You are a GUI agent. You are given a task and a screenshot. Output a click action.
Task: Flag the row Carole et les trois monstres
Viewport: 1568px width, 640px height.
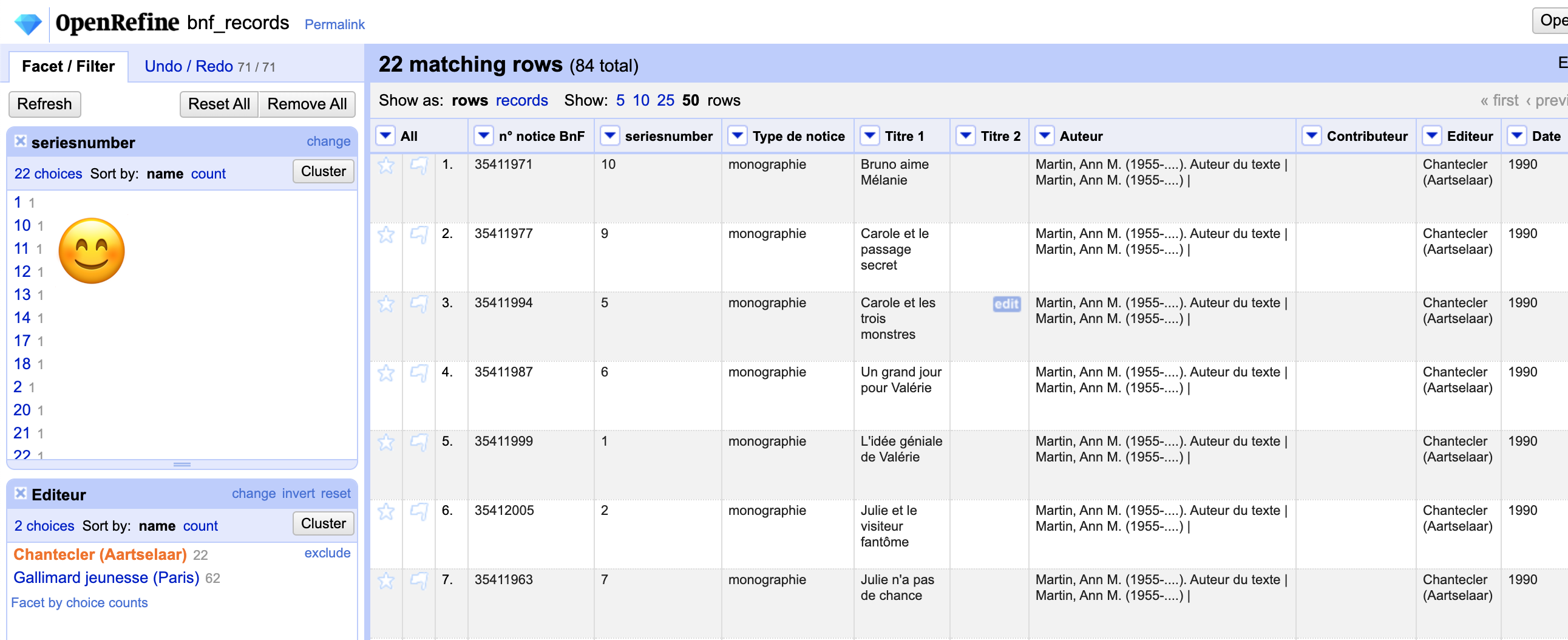coord(419,304)
